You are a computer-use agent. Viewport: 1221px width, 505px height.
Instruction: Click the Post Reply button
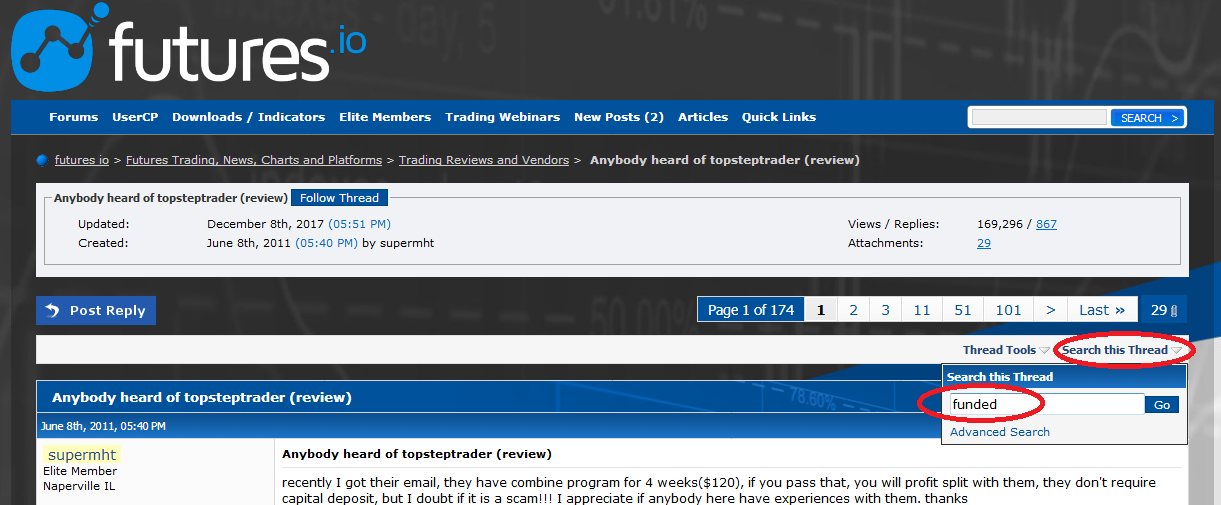coord(96,311)
